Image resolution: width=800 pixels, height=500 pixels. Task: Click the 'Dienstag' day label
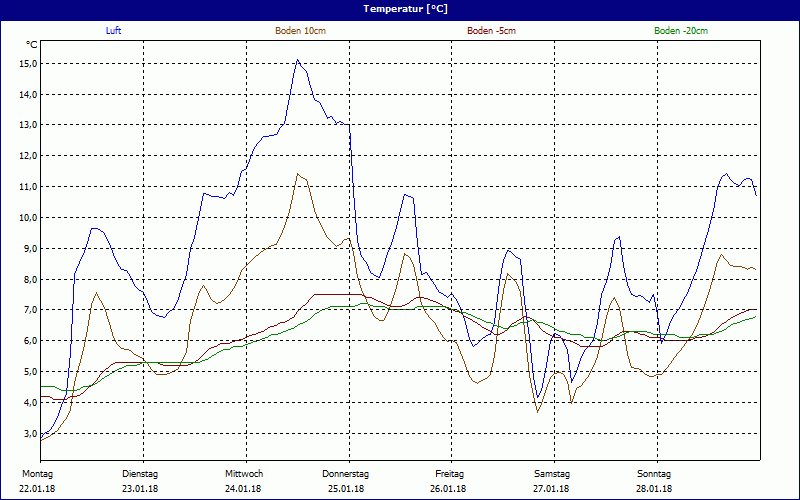(x=140, y=474)
